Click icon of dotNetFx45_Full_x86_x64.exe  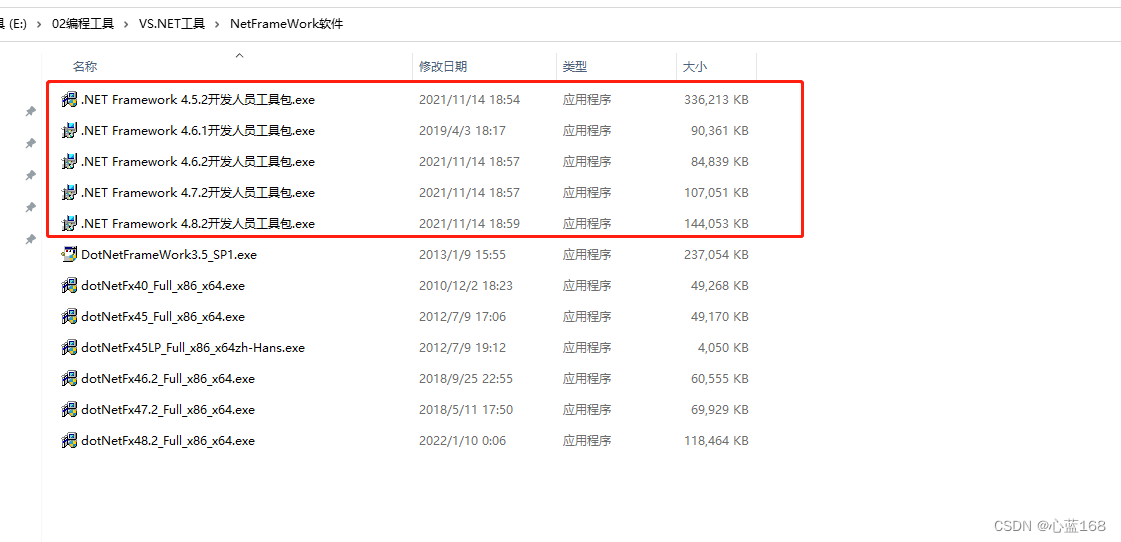coord(69,317)
